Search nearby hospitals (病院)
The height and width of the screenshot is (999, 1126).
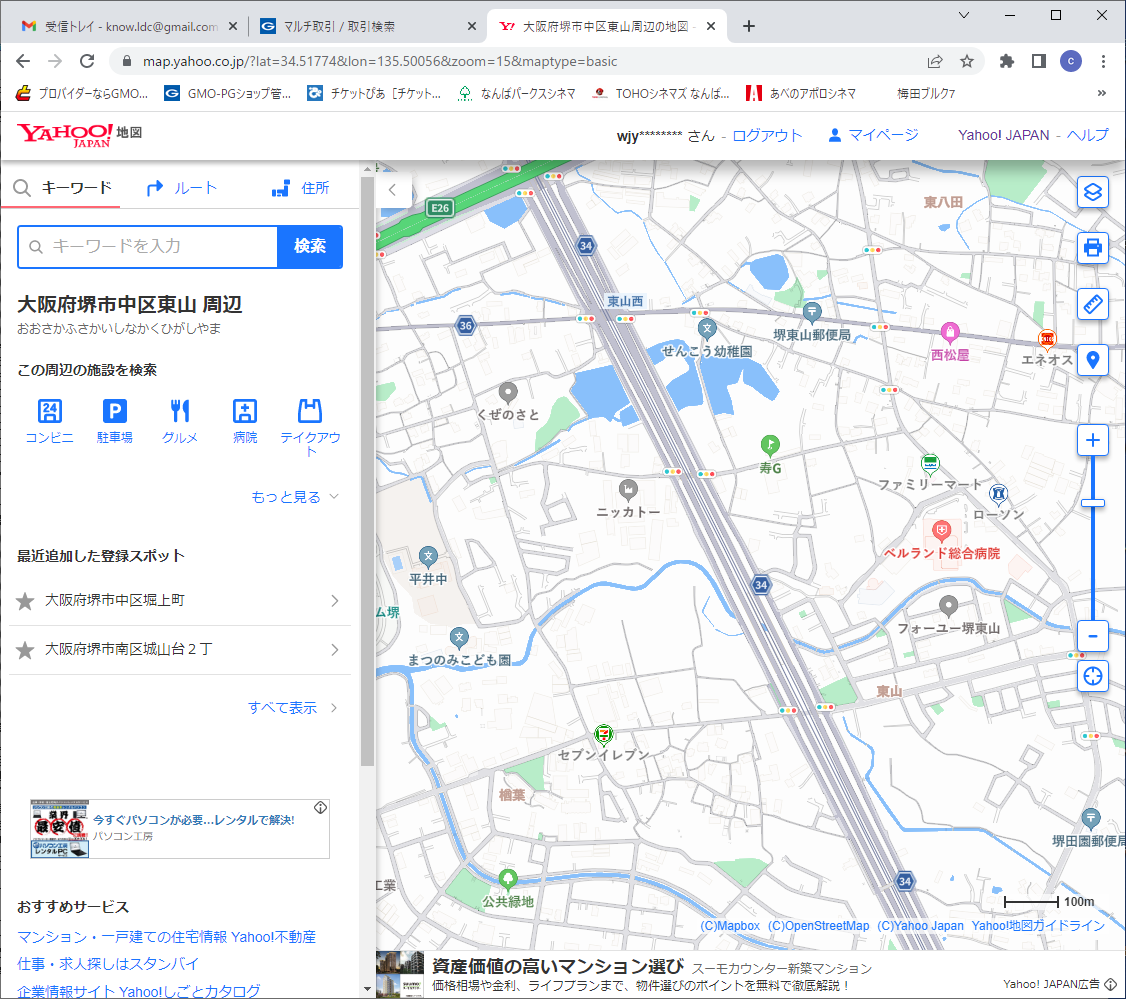click(x=245, y=421)
